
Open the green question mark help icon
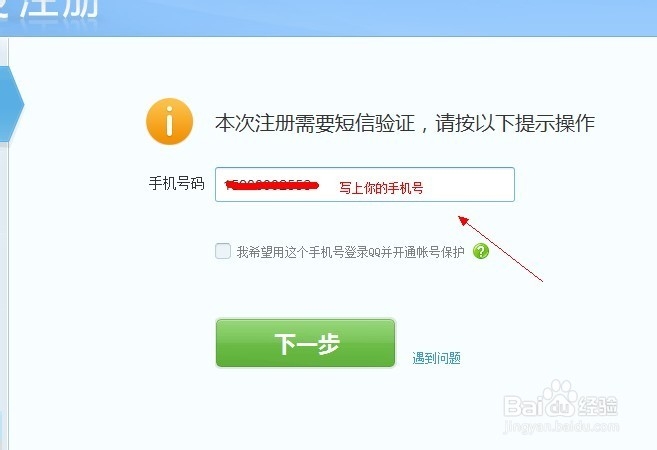481,251
